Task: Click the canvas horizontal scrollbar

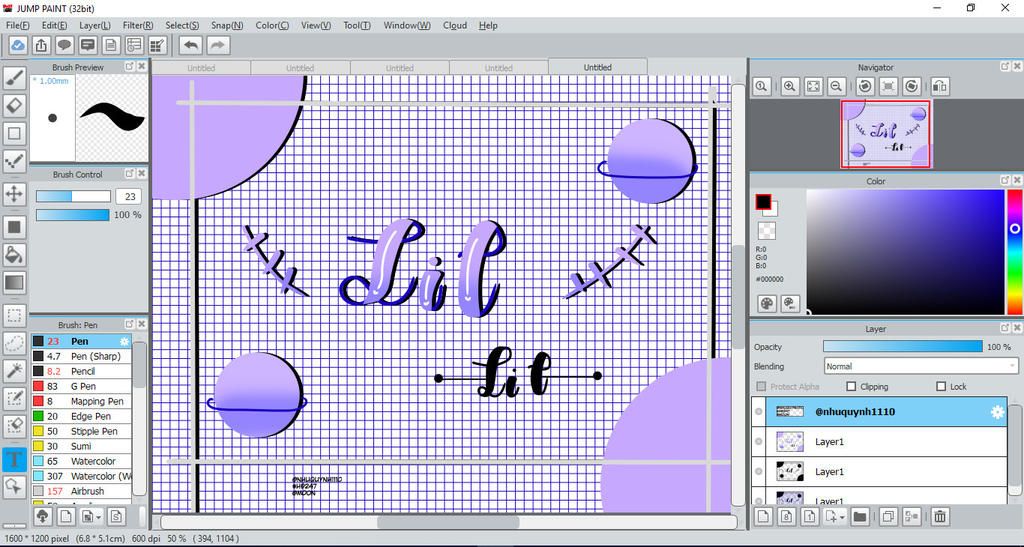Action: click(x=449, y=522)
